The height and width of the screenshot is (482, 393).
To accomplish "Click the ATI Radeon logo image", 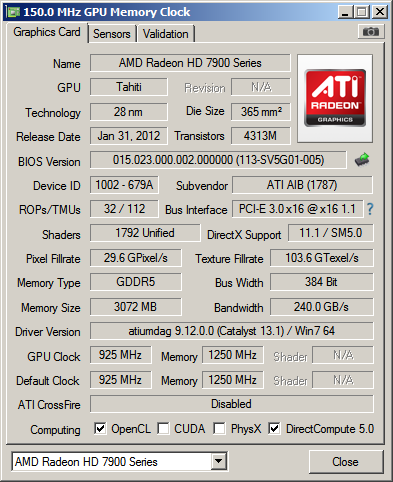I will pos(335,98).
